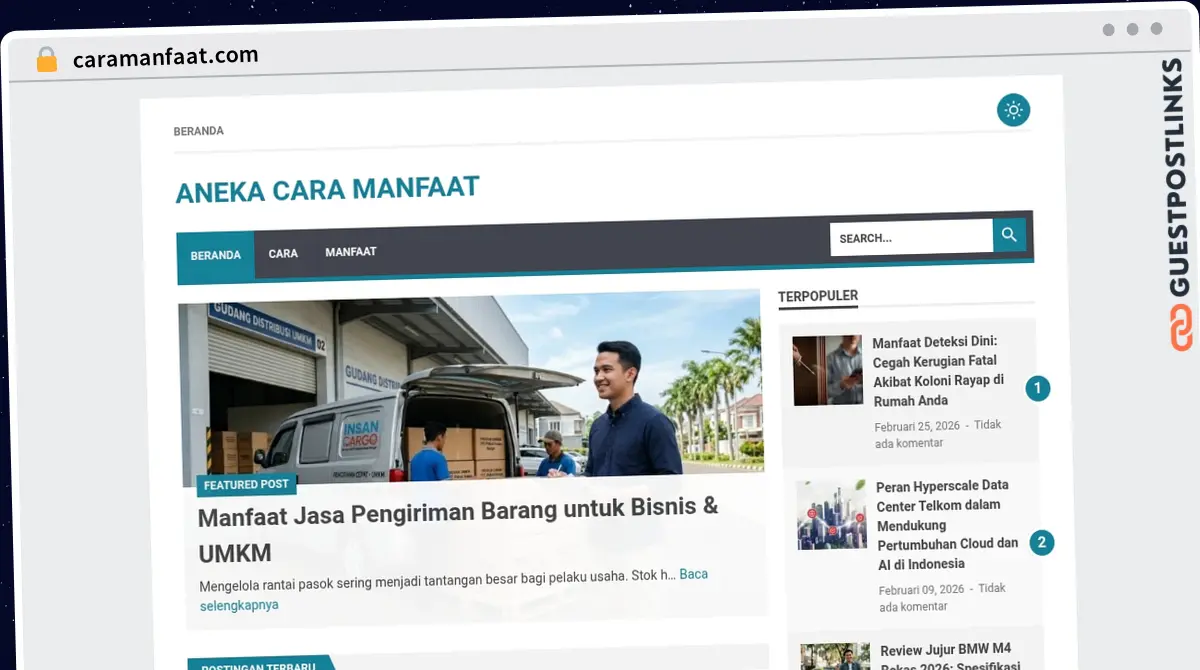Click the search magnifier button
1200x670 pixels.
click(1009, 235)
